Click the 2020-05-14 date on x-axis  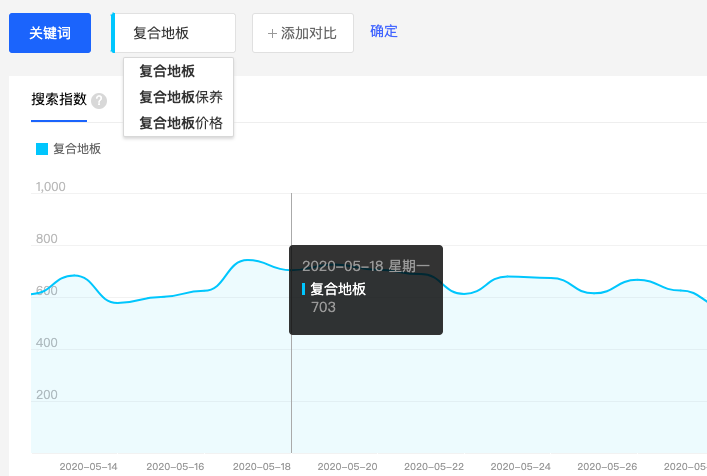pos(88,466)
